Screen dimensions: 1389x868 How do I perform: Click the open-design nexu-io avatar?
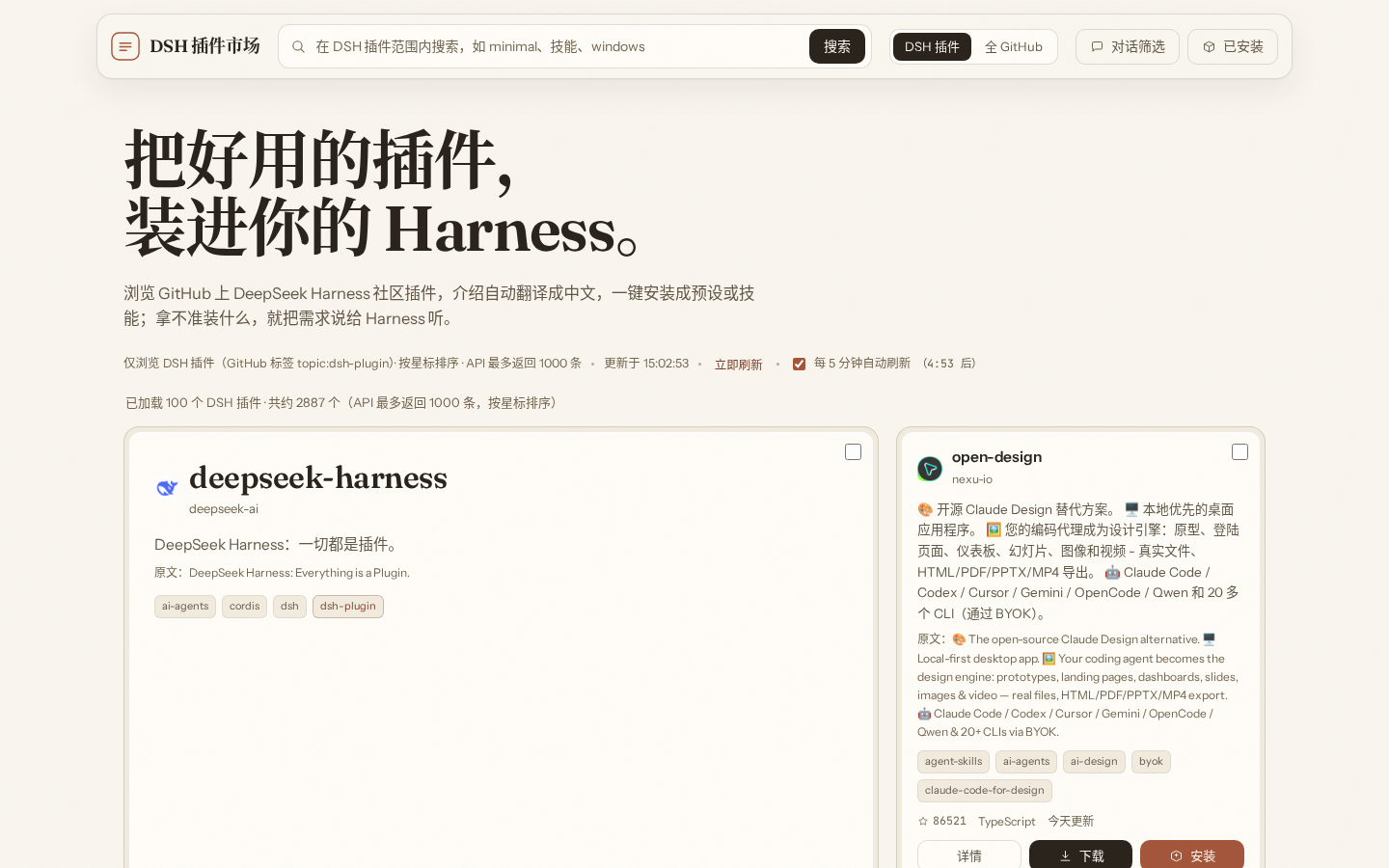click(930, 469)
